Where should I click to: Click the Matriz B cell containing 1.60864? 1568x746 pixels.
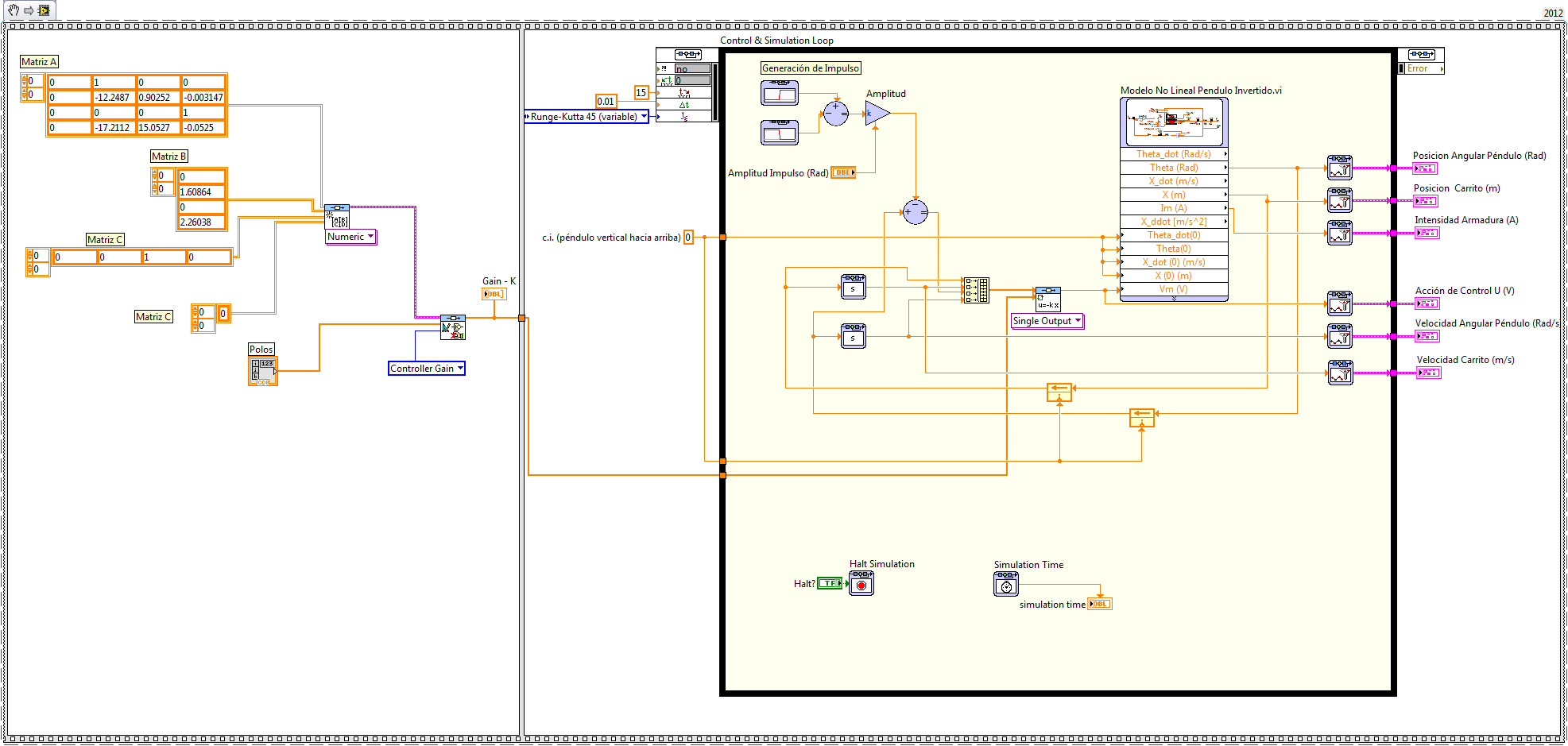(202, 191)
